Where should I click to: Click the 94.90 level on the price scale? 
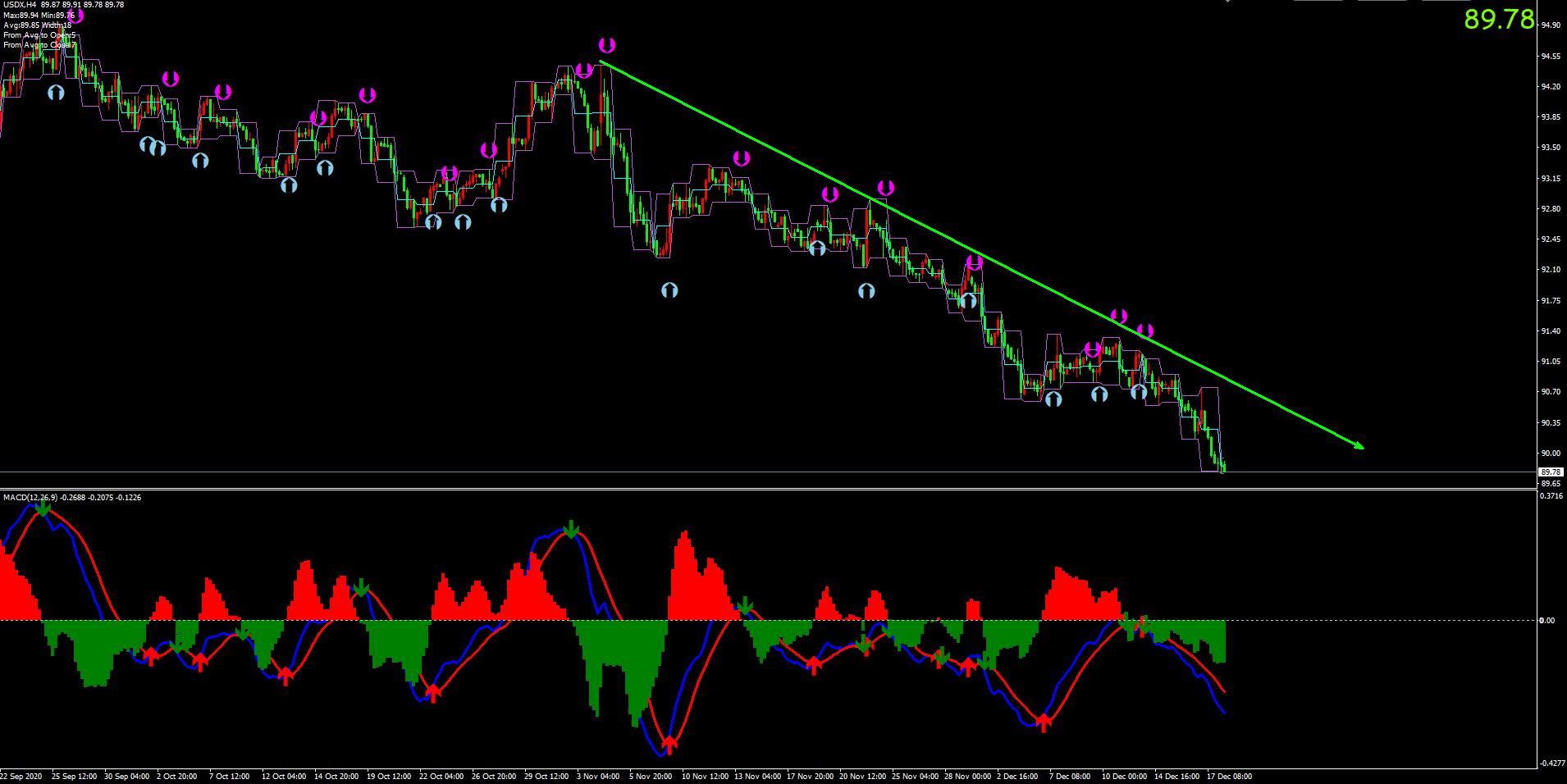coord(1550,25)
